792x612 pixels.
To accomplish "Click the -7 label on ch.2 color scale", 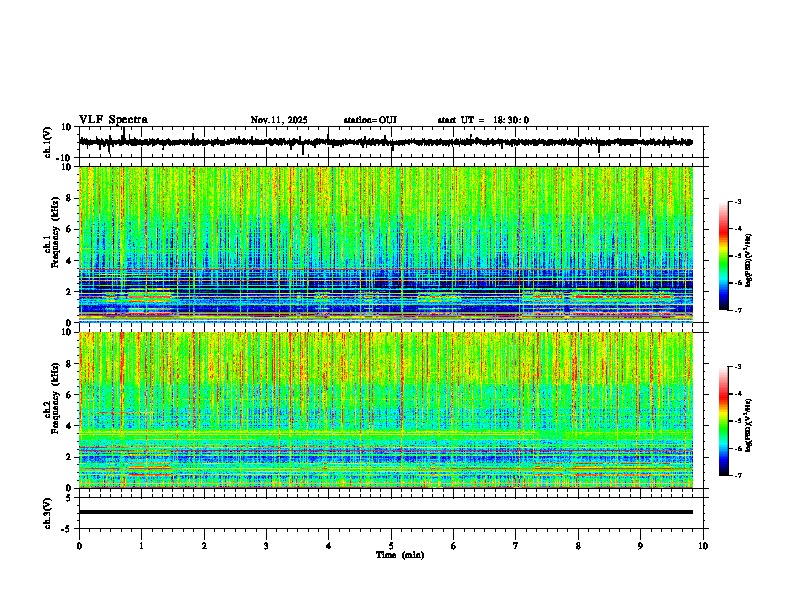I will [x=737, y=475].
